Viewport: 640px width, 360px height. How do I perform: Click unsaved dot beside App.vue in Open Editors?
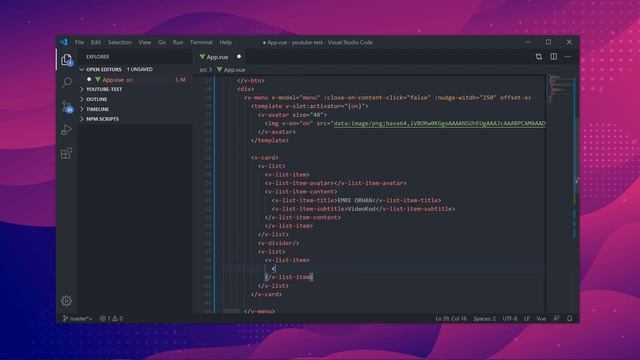tap(89, 80)
